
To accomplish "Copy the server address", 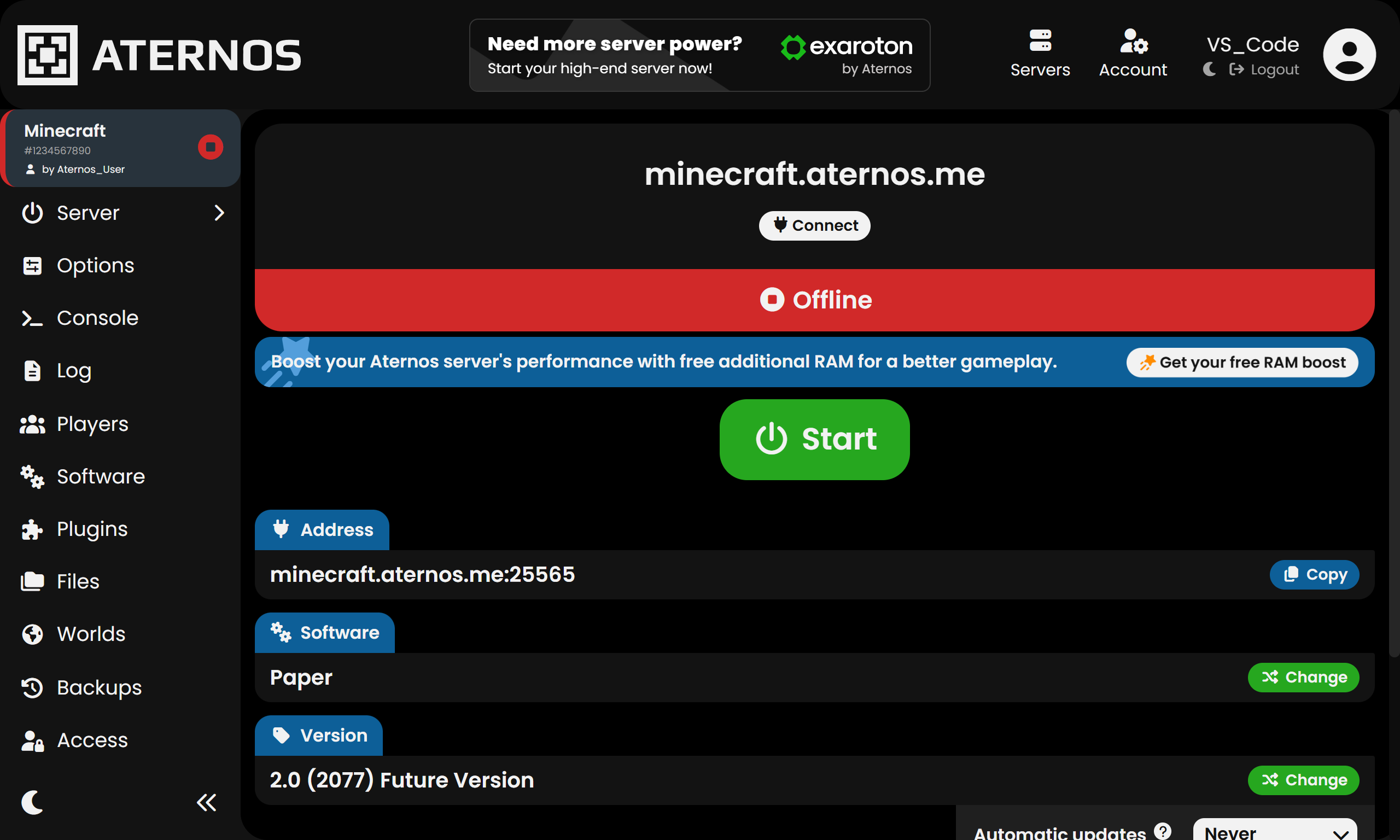I will click(1314, 575).
